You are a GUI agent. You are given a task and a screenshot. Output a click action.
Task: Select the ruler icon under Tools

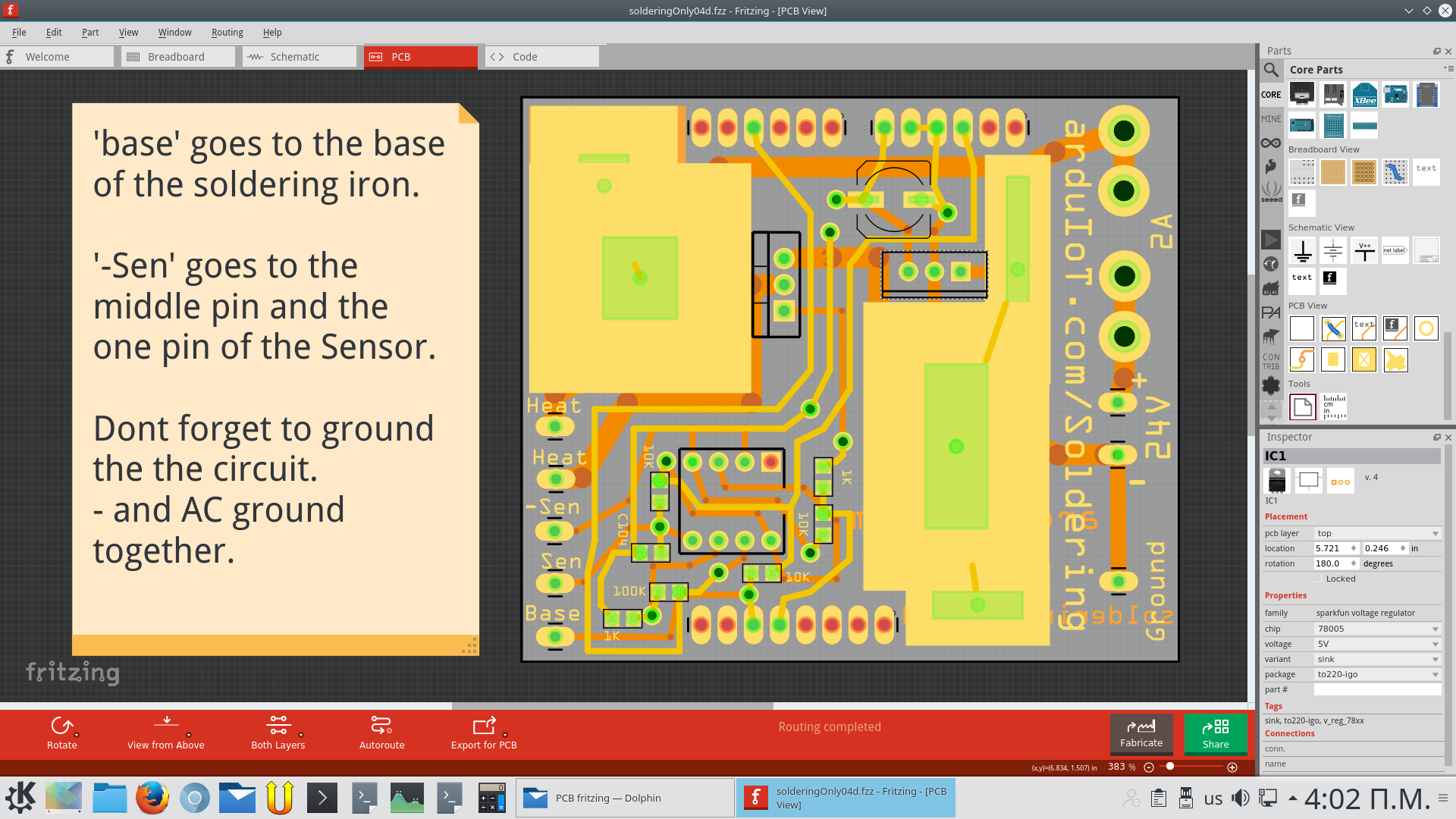click(x=1334, y=406)
